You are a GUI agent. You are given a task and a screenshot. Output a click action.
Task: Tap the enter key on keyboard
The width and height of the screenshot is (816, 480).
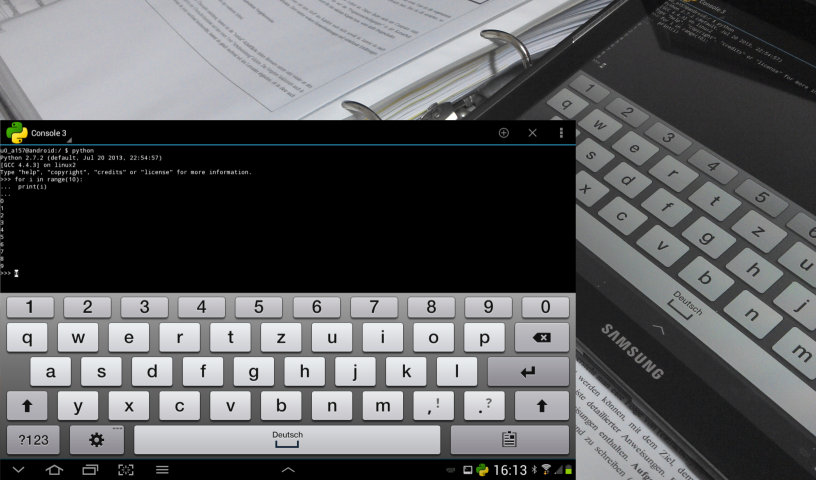[528, 372]
